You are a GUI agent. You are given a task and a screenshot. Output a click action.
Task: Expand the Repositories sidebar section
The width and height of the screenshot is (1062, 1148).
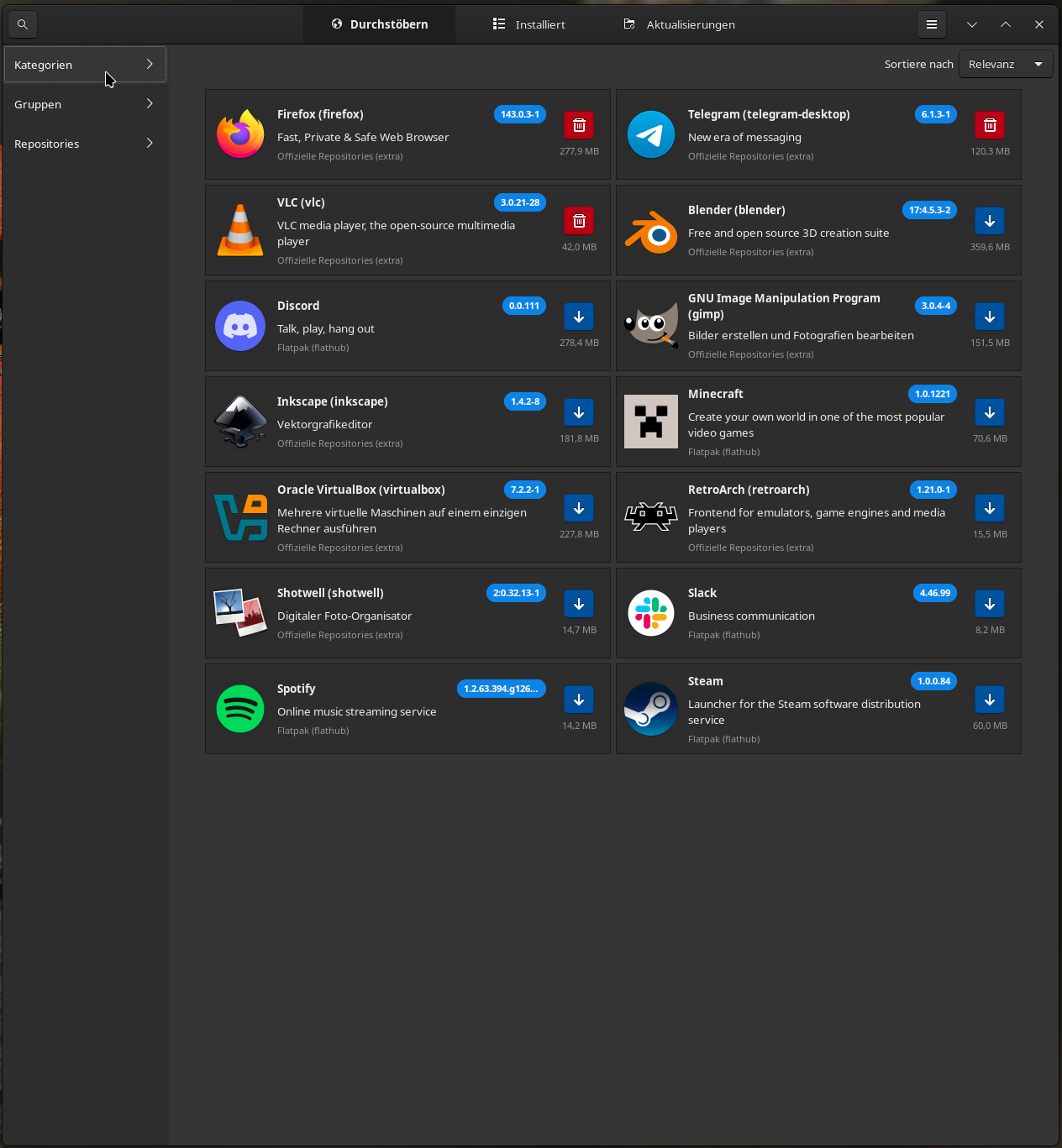click(x=85, y=144)
